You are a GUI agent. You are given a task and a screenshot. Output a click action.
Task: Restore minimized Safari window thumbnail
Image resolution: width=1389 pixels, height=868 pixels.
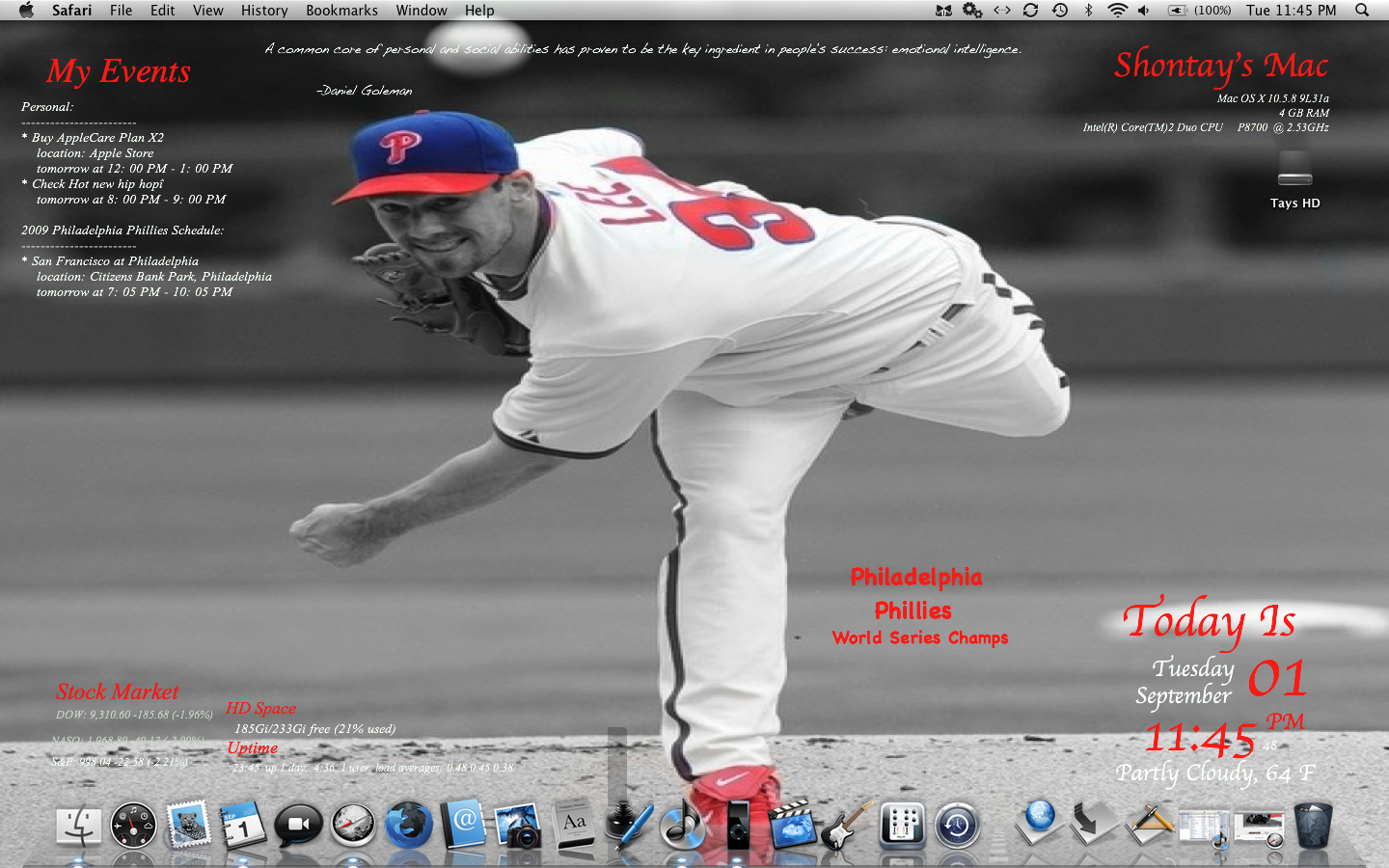pyautogui.click(x=1260, y=828)
